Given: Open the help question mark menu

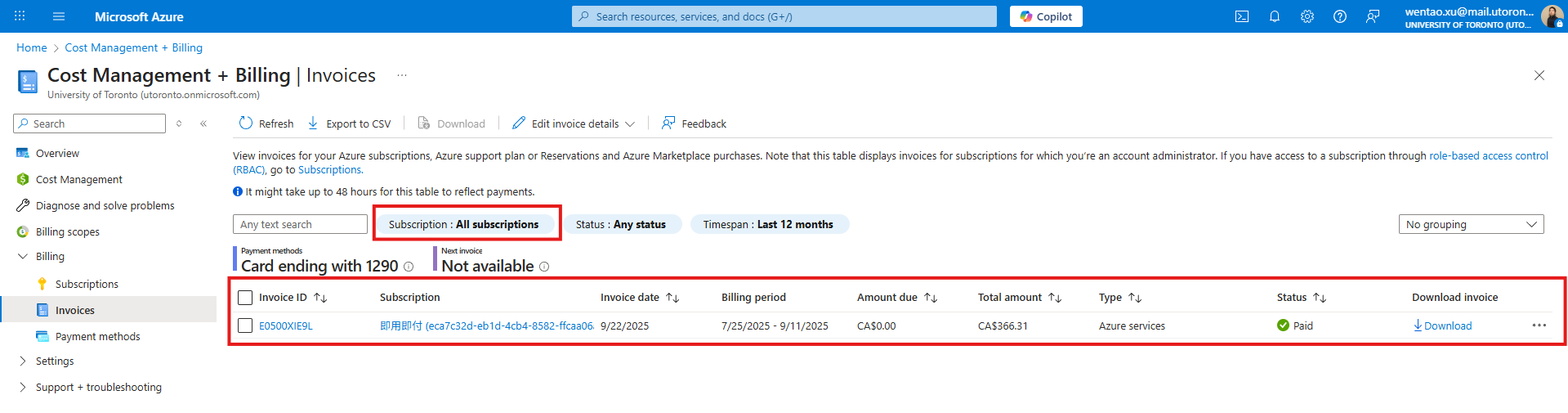Looking at the screenshot, I should coord(1340,16).
